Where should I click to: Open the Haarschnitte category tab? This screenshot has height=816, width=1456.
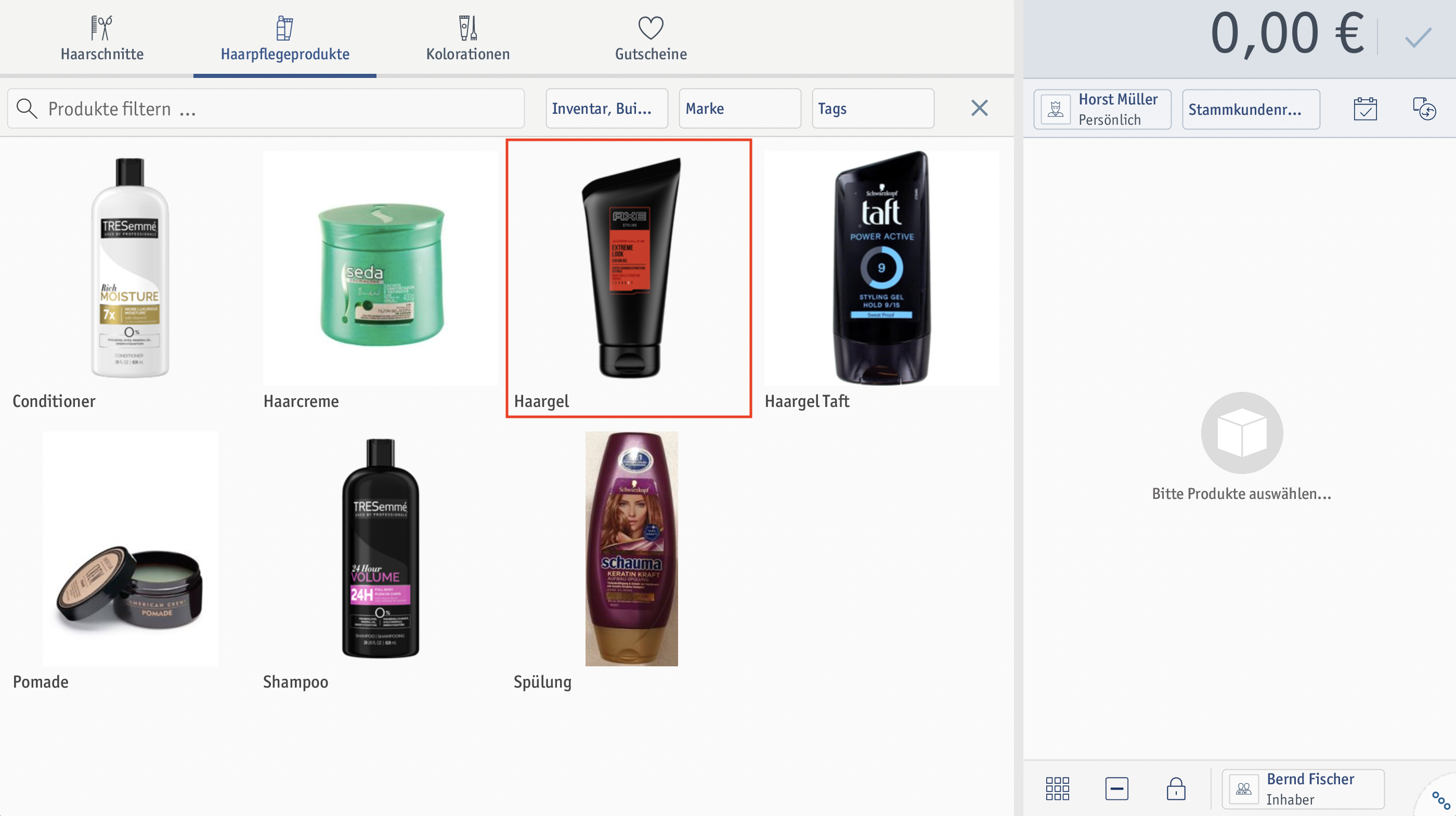pos(102,38)
